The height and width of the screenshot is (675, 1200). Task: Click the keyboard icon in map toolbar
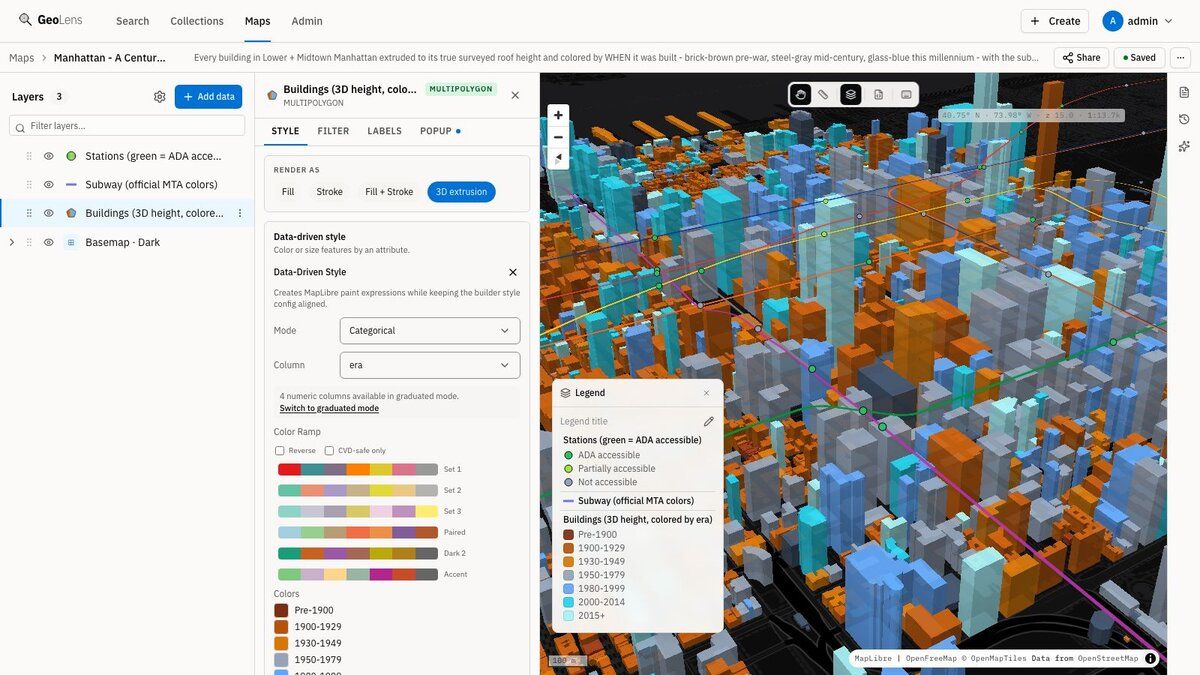(906, 94)
